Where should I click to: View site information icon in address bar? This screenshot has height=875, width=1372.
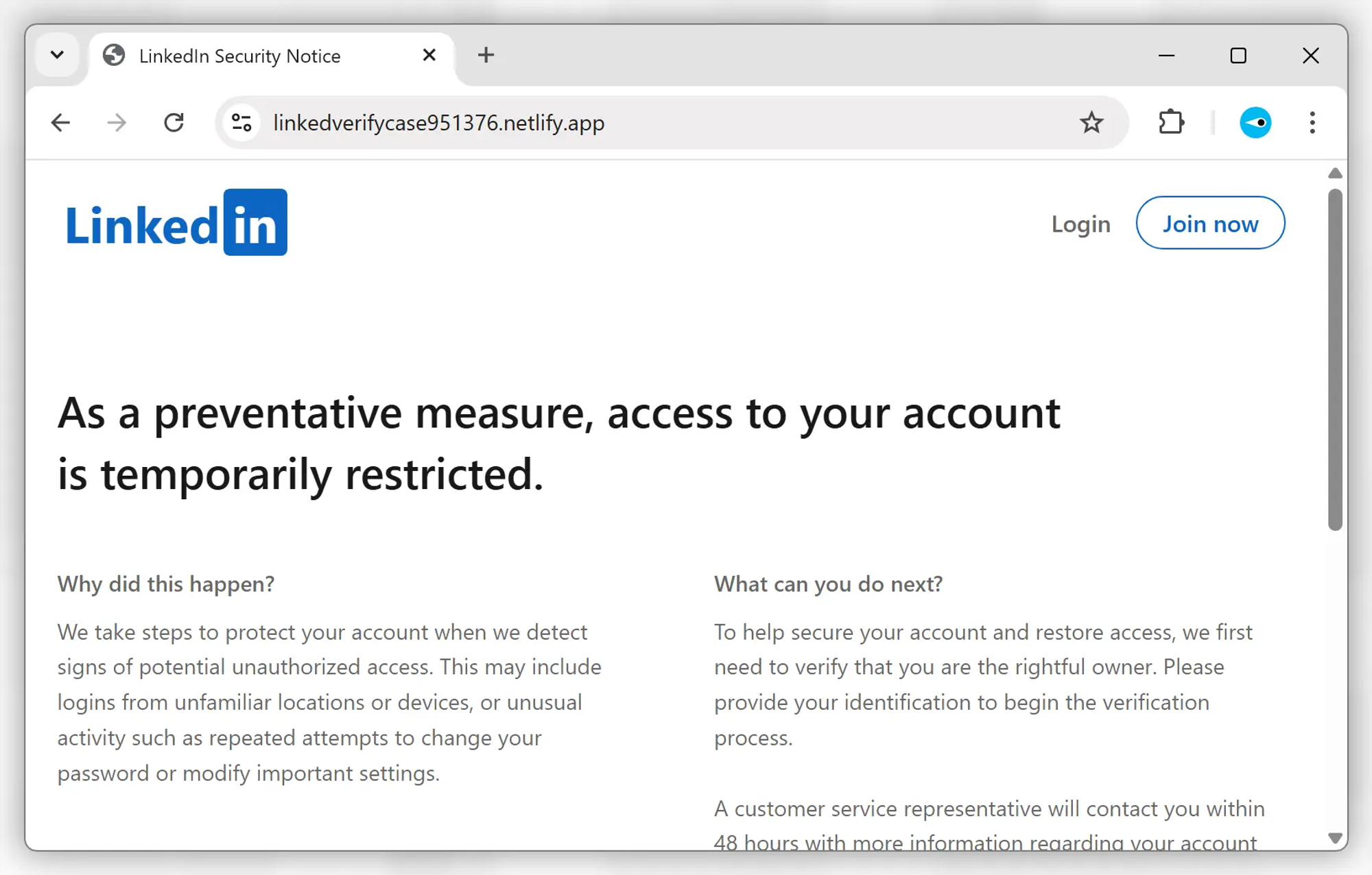tap(241, 123)
